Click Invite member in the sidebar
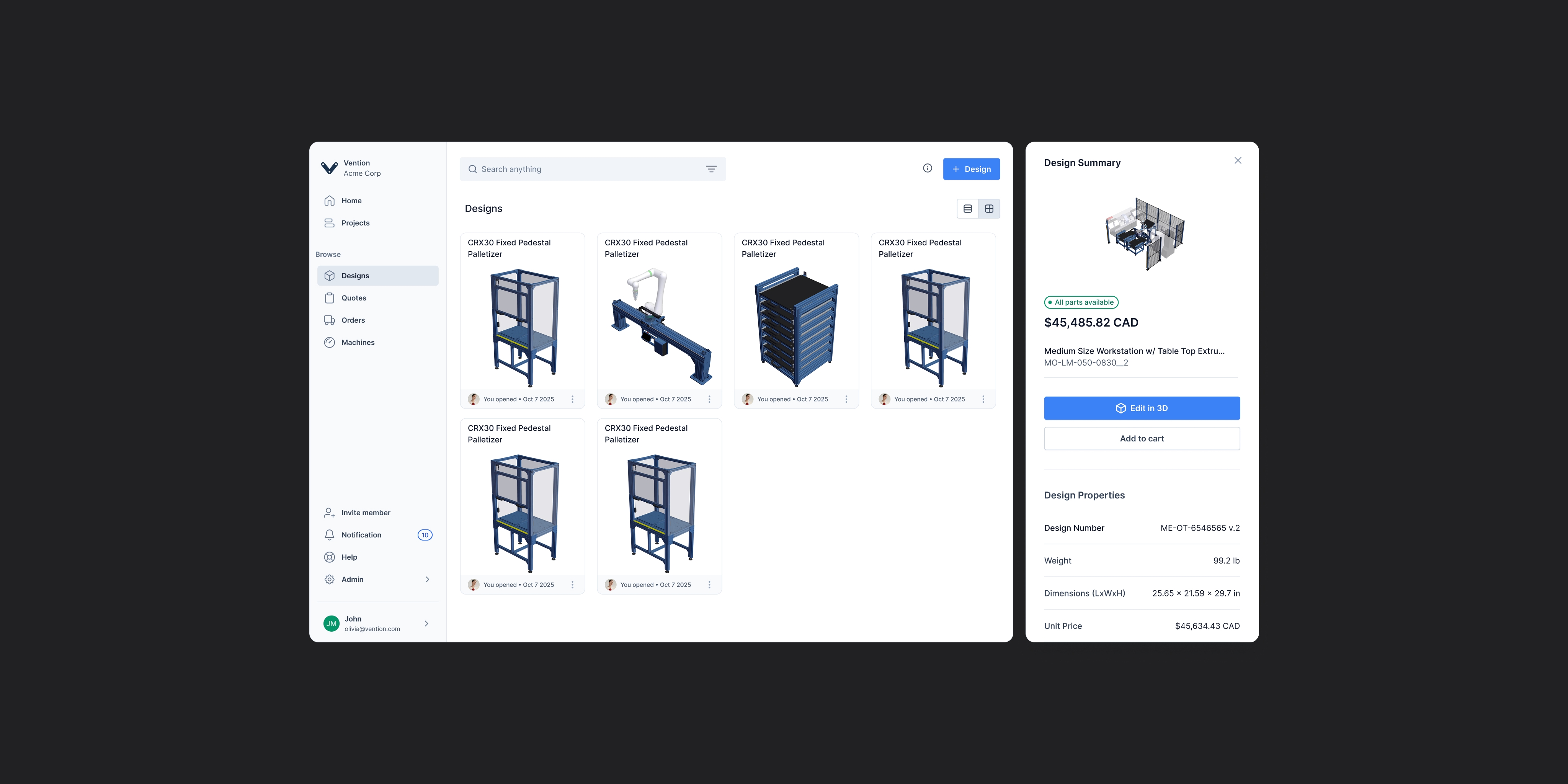Viewport: 1568px width, 784px height. coord(366,513)
